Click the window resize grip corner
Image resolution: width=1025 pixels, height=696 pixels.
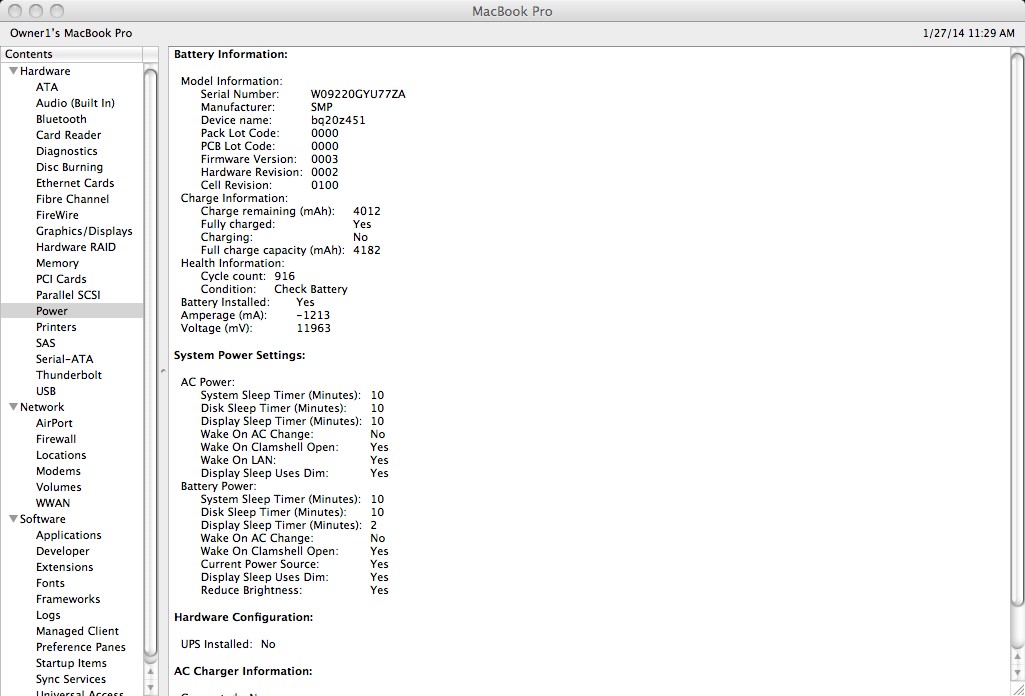click(x=1018, y=689)
